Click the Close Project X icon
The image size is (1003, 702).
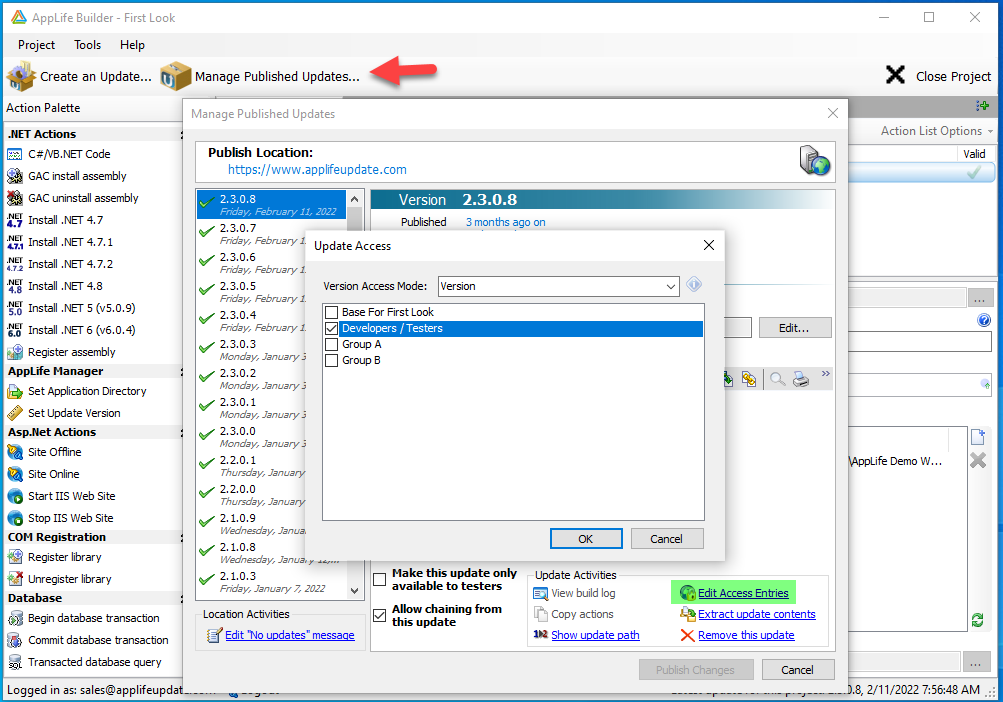(x=895, y=76)
